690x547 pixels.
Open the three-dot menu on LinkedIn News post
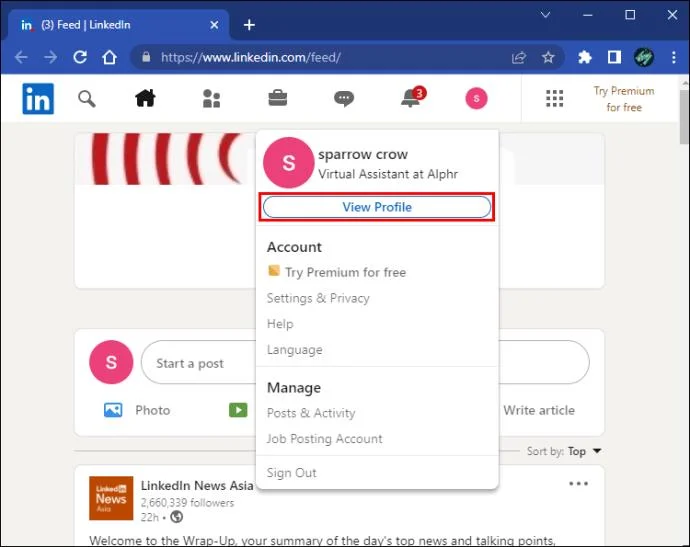click(x=578, y=484)
